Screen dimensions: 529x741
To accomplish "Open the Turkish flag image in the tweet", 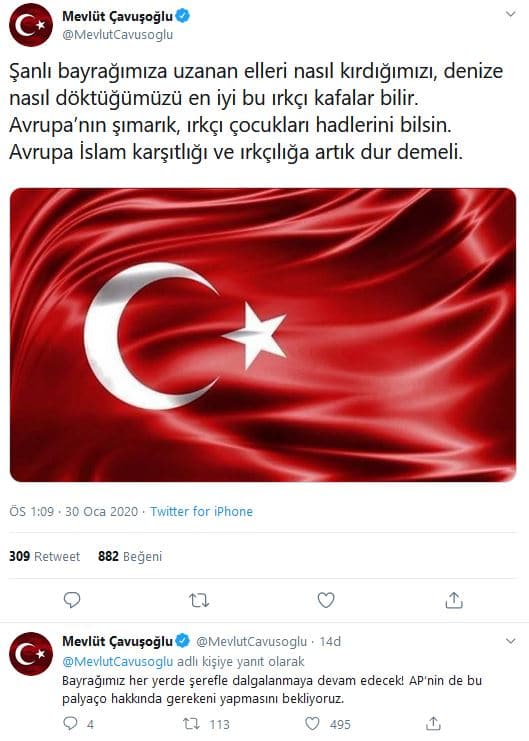I will point(263,335).
